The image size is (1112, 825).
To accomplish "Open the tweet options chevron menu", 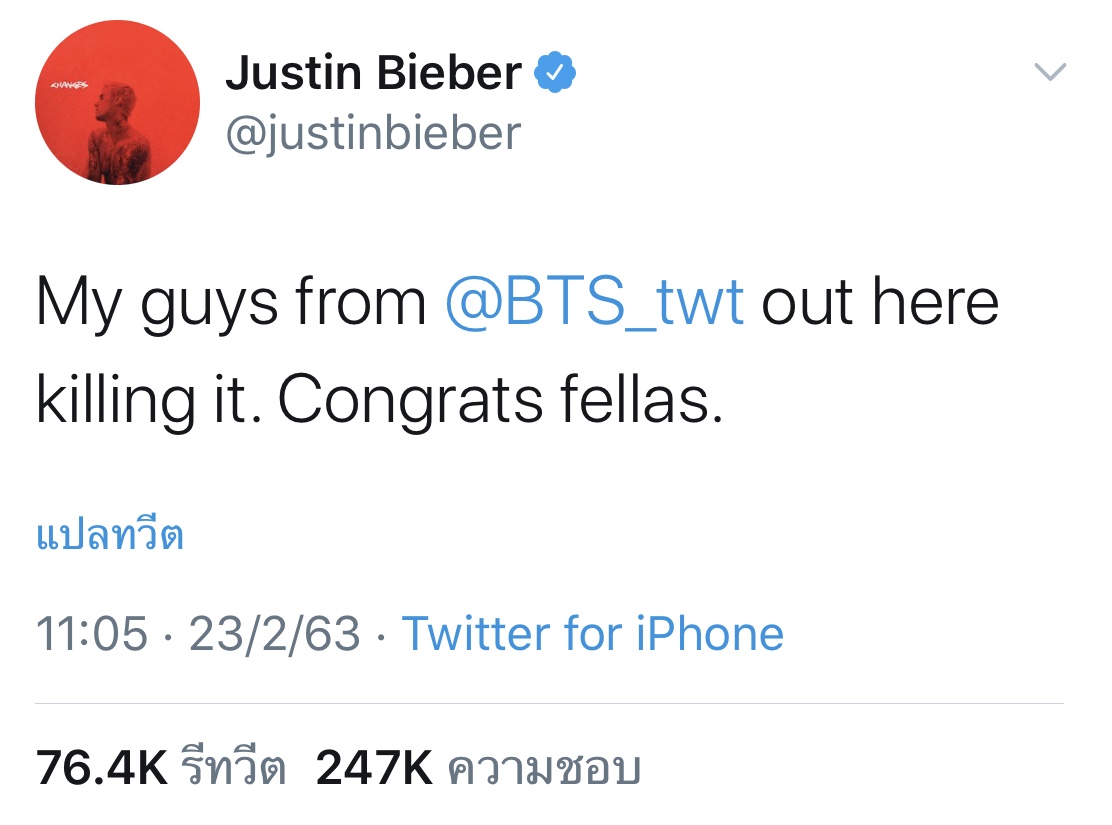I will click(1049, 72).
